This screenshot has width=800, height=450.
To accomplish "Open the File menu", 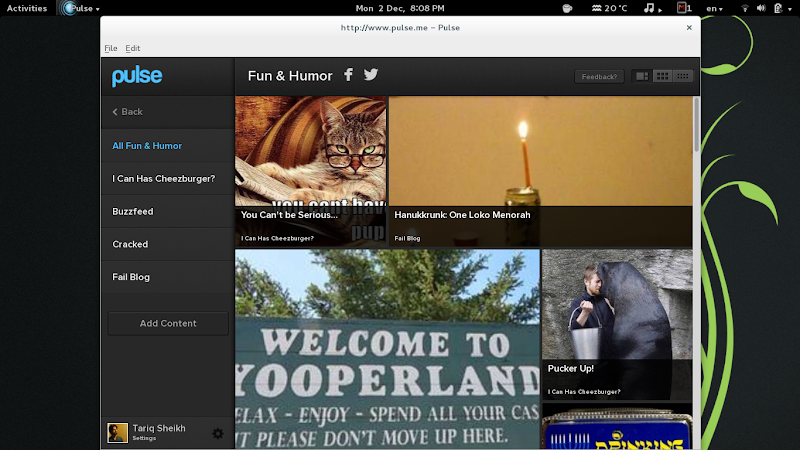I will tap(111, 48).
